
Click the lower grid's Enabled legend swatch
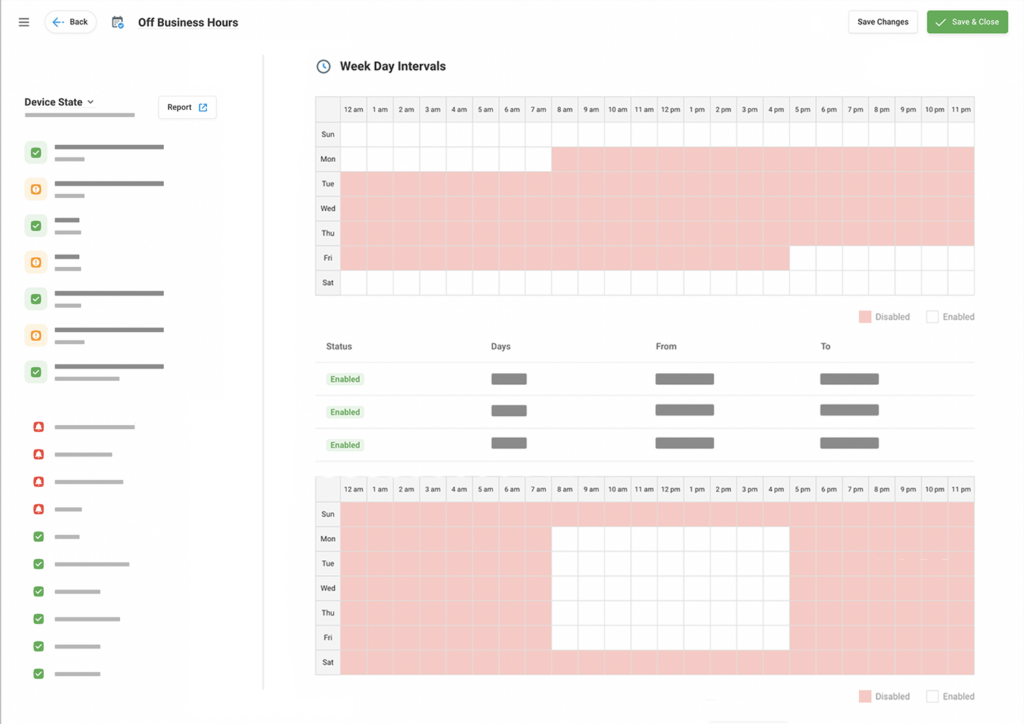pos(933,697)
